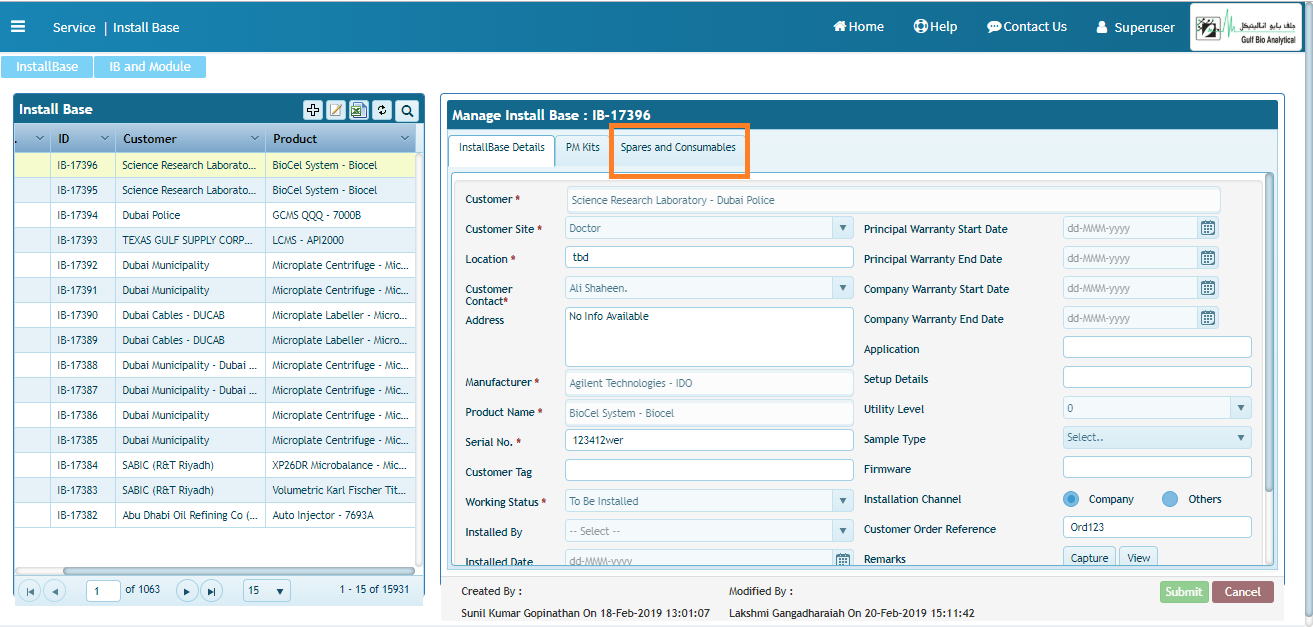
Task: Open Principal Warranty Start Date calendar
Action: click(x=1208, y=228)
